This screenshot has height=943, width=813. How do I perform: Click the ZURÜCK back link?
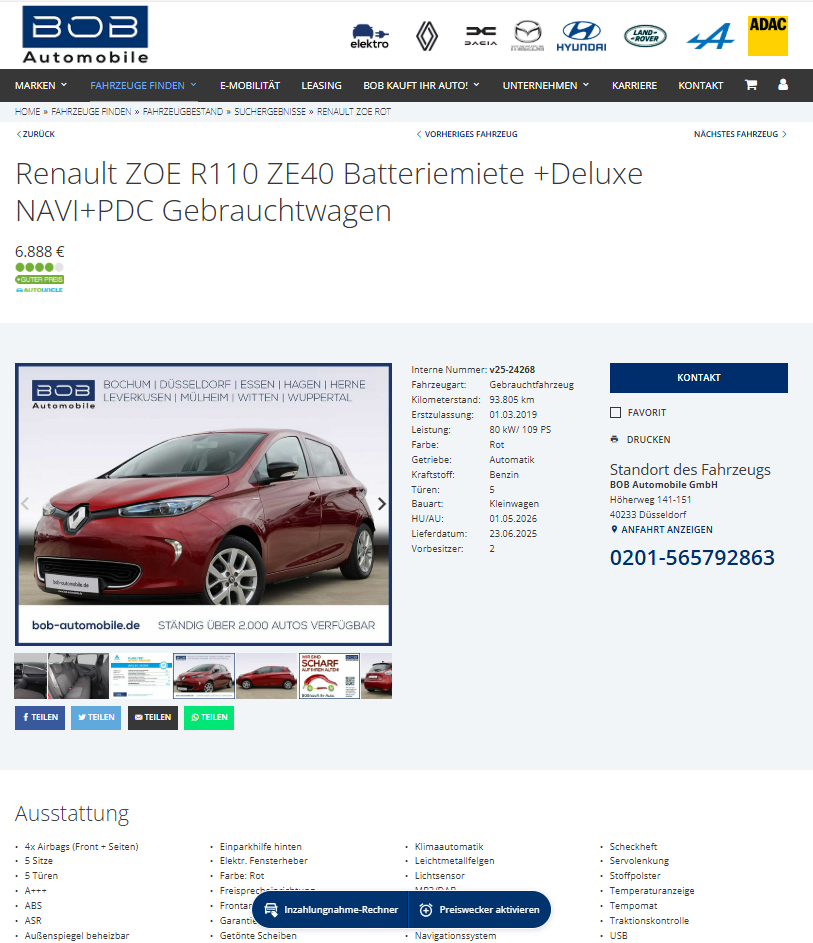(35, 134)
